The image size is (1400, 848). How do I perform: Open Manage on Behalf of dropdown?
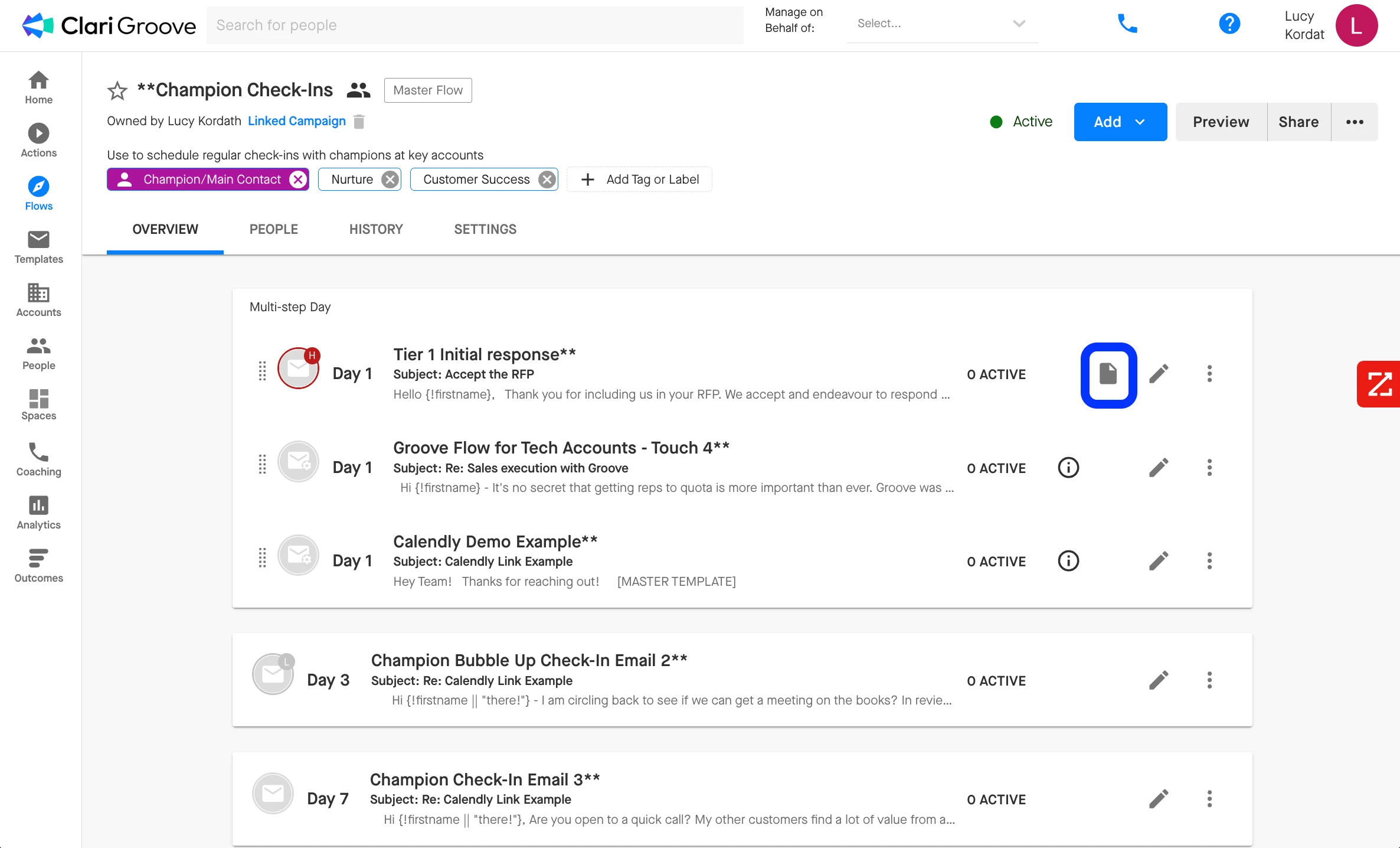pos(942,24)
